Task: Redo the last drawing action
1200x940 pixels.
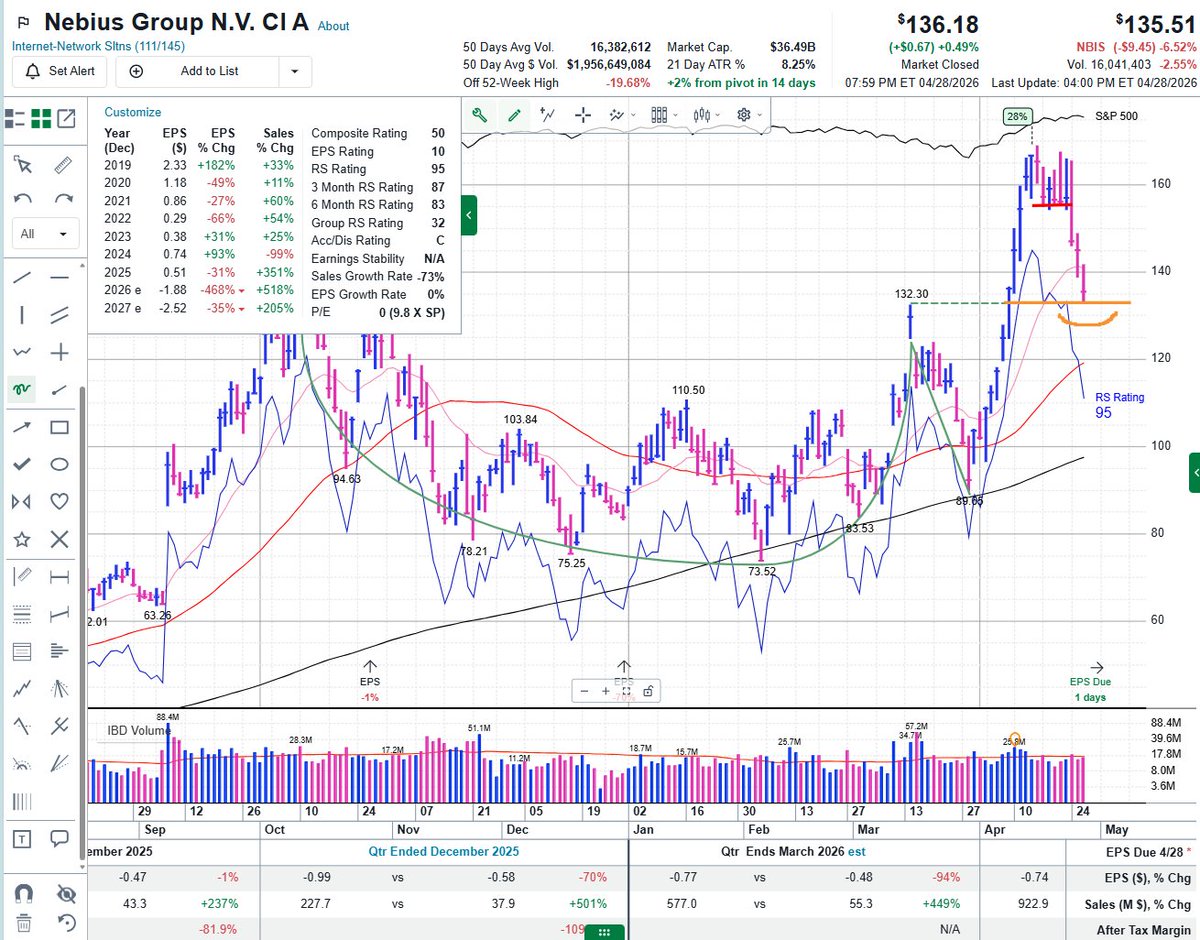Action: pyautogui.click(x=63, y=199)
